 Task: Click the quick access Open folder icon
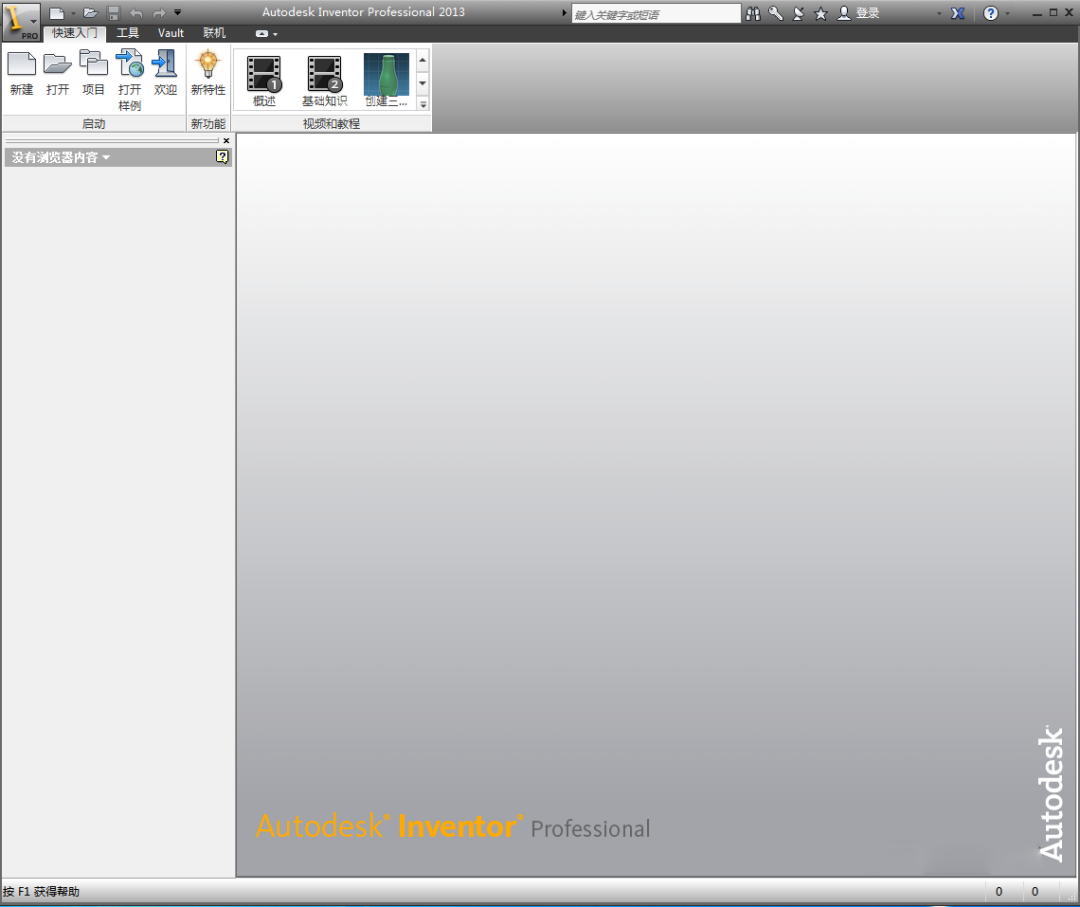(x=90, y=13)
